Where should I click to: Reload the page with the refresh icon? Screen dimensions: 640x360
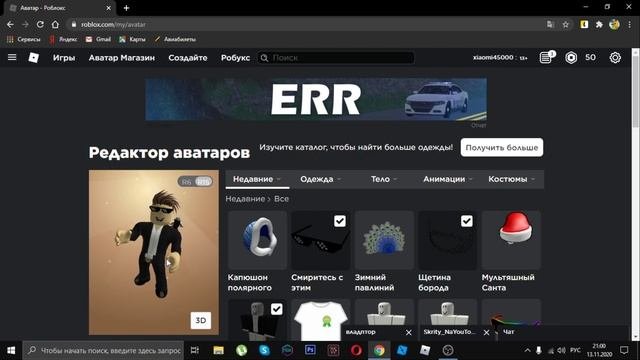(40, 24)
